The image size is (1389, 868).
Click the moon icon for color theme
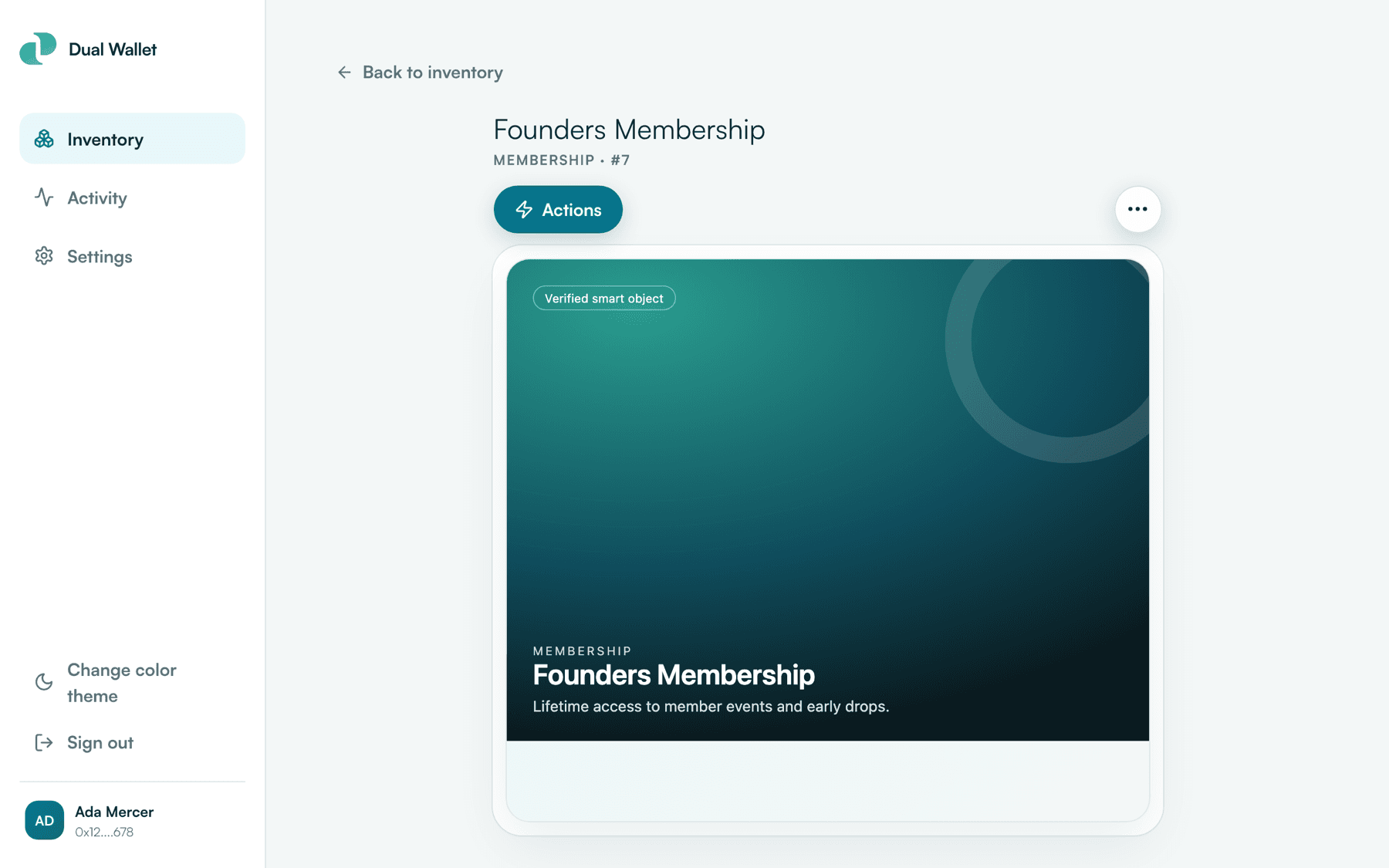tap(44, 682)
